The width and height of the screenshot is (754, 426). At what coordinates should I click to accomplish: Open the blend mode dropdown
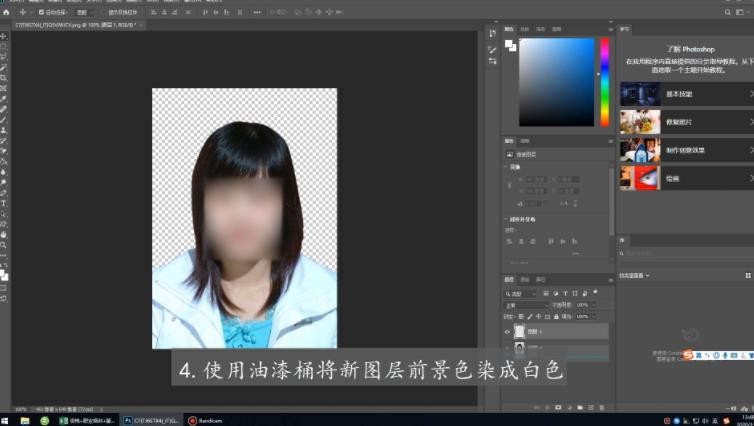pyautogui.click(x=526, y=305)
